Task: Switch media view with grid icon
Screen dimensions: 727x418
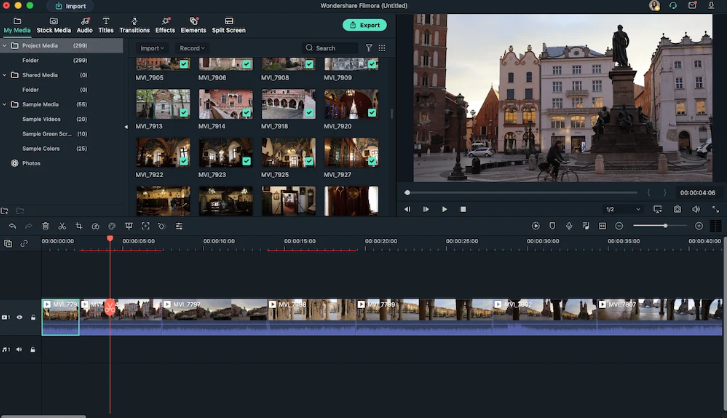Action: pyautogui.click(x=382, y=48)
